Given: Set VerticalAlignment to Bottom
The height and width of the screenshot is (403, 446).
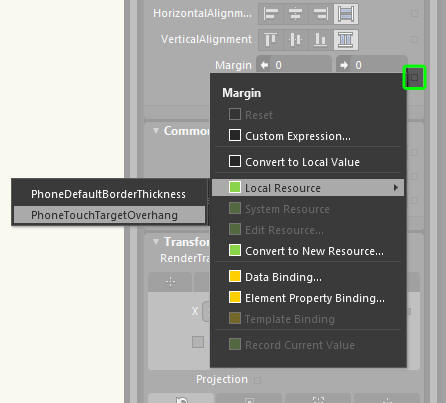Looking at the screenshot, I should (x=320, y=40).
